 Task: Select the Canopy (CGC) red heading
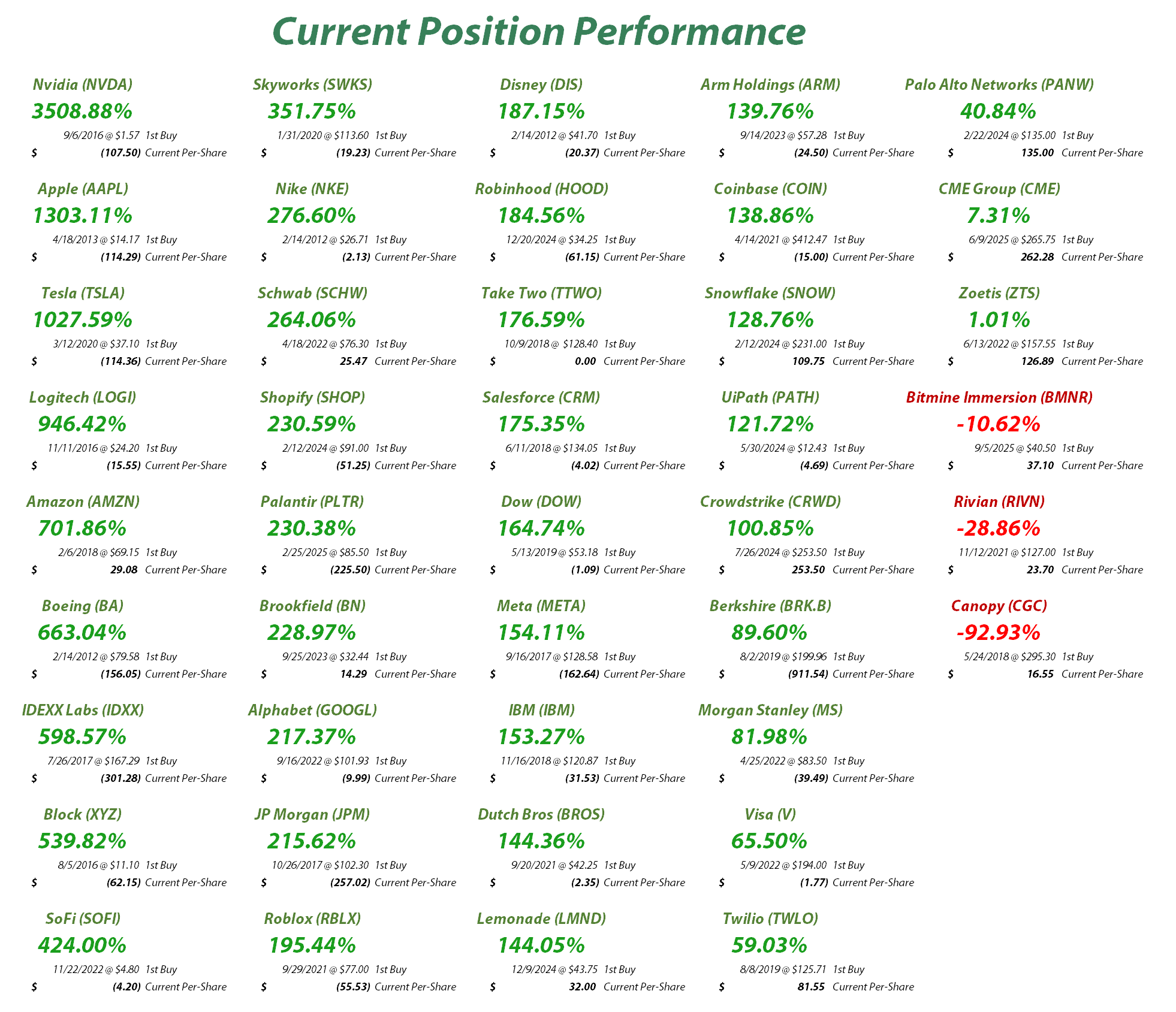pyautogui.click(x=999, y=606)
